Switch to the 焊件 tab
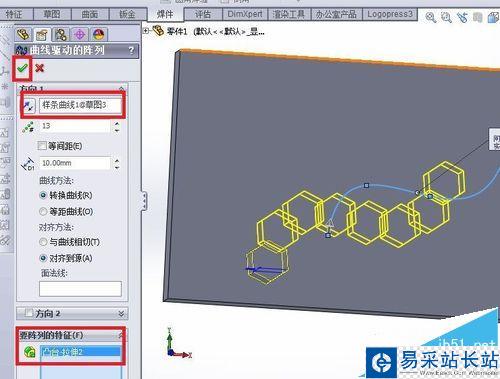 click(165, 14)
